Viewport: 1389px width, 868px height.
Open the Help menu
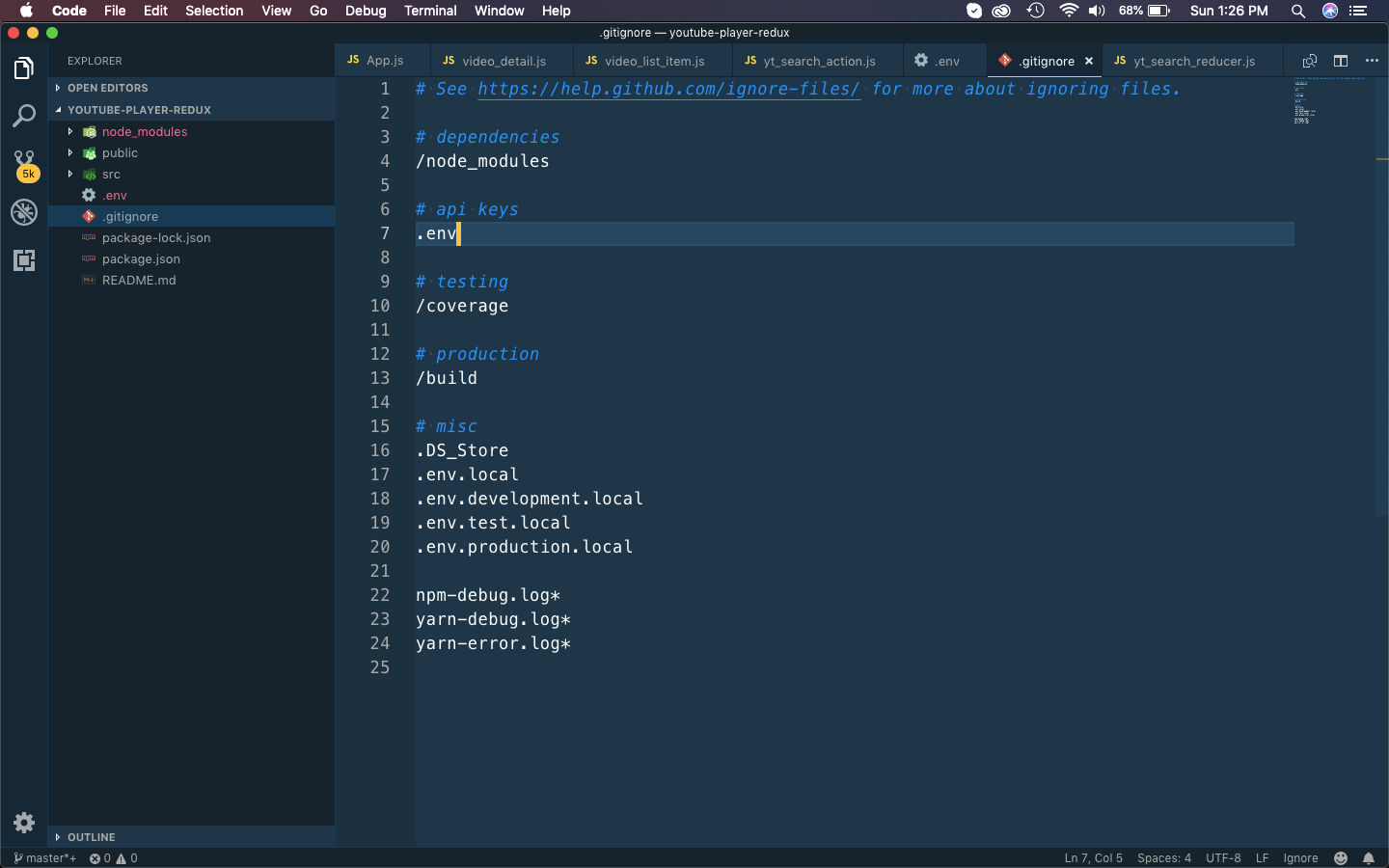[x=556, y=11]
